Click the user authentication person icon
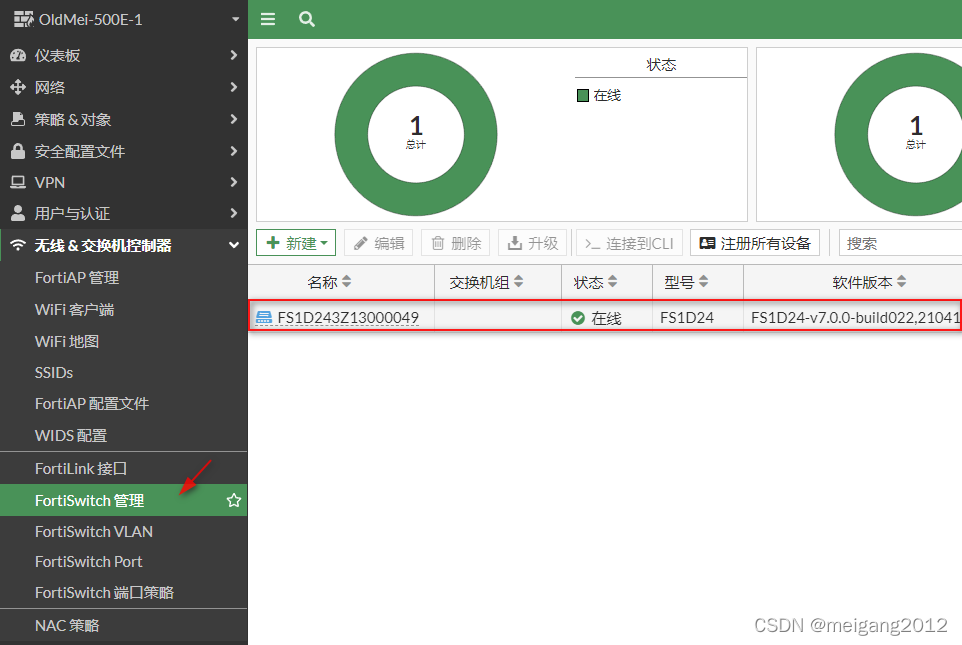 click(18, 213)
